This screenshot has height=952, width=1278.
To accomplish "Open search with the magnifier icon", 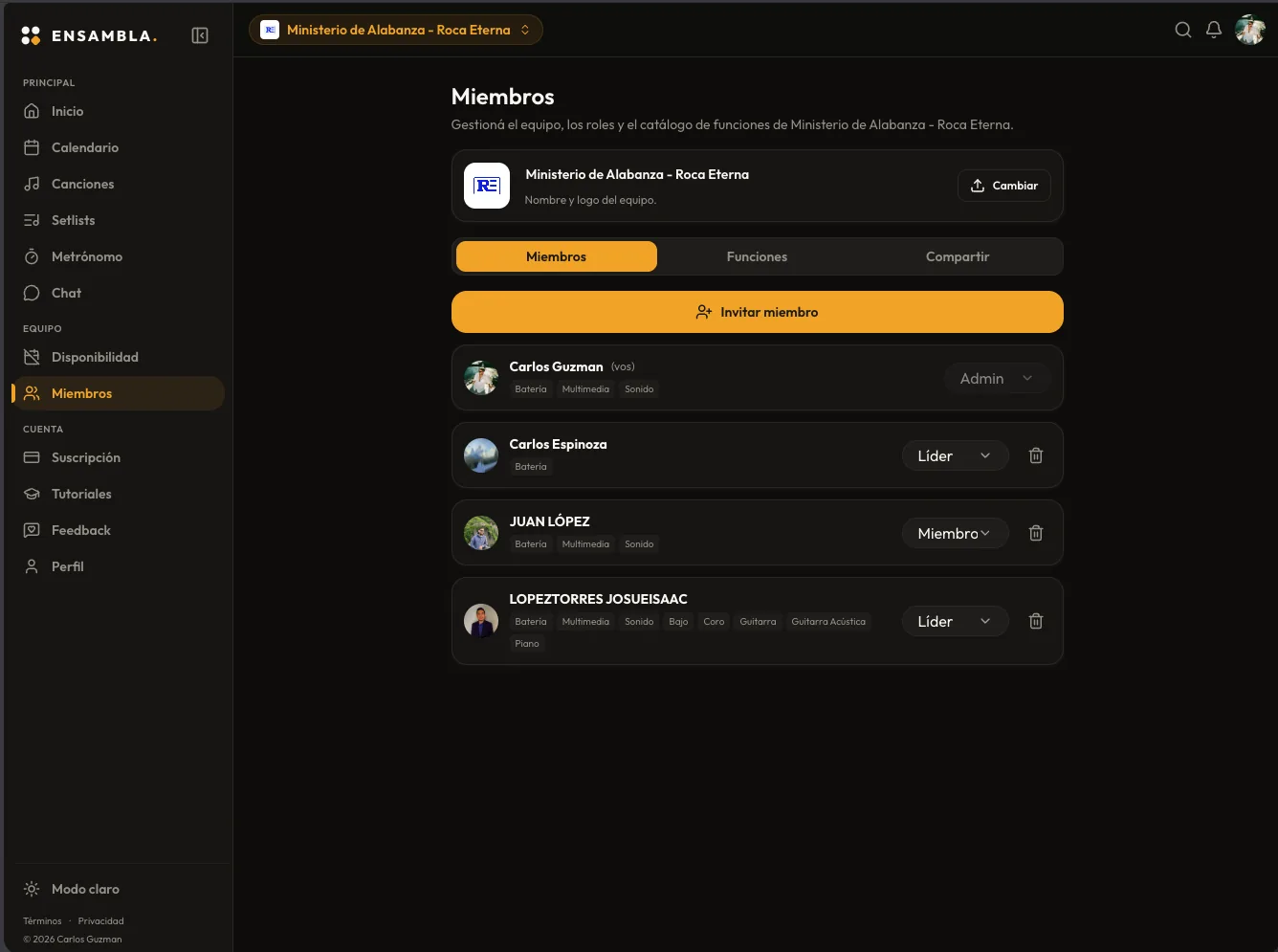I will tap(1183, 30).
